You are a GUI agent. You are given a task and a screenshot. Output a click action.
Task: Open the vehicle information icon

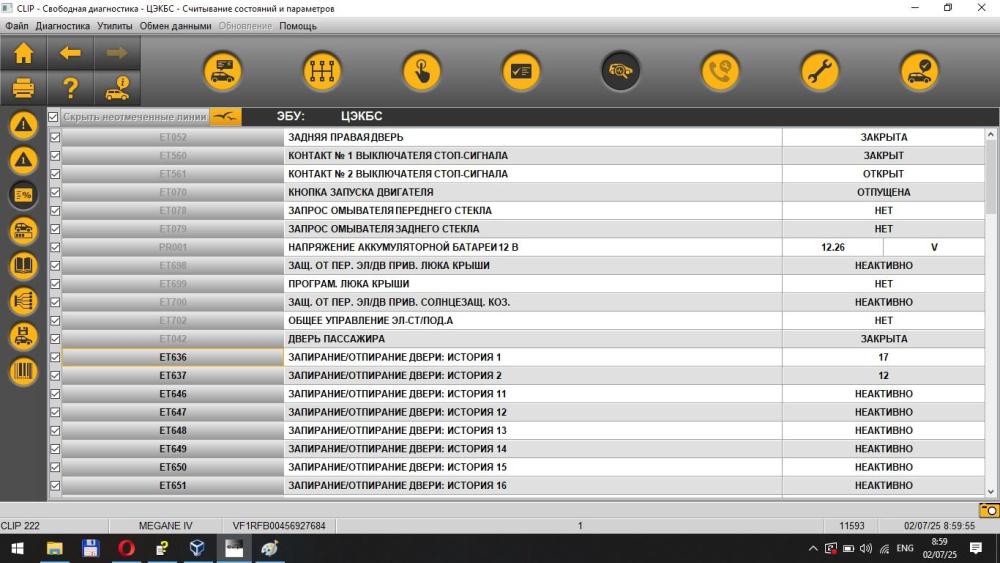117,88
